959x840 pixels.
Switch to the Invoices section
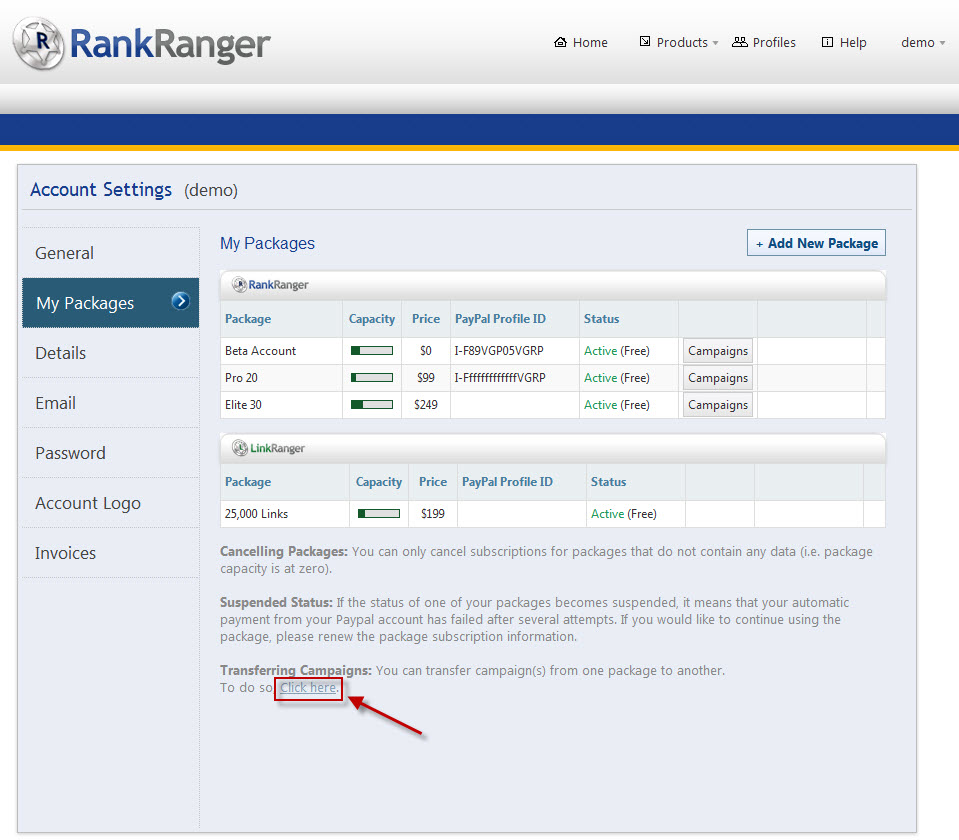pyautogui.click(x=66, y=553)
